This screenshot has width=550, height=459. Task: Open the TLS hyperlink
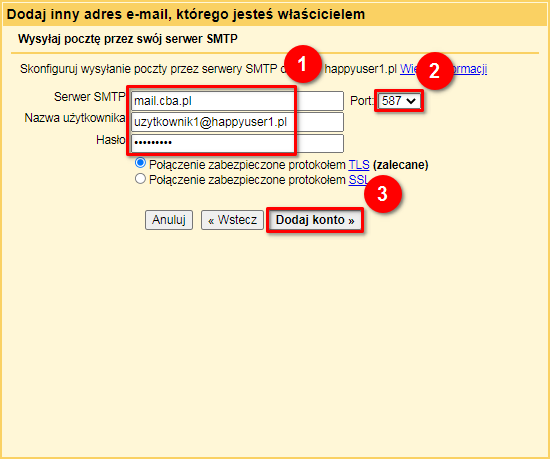[359, 165]
